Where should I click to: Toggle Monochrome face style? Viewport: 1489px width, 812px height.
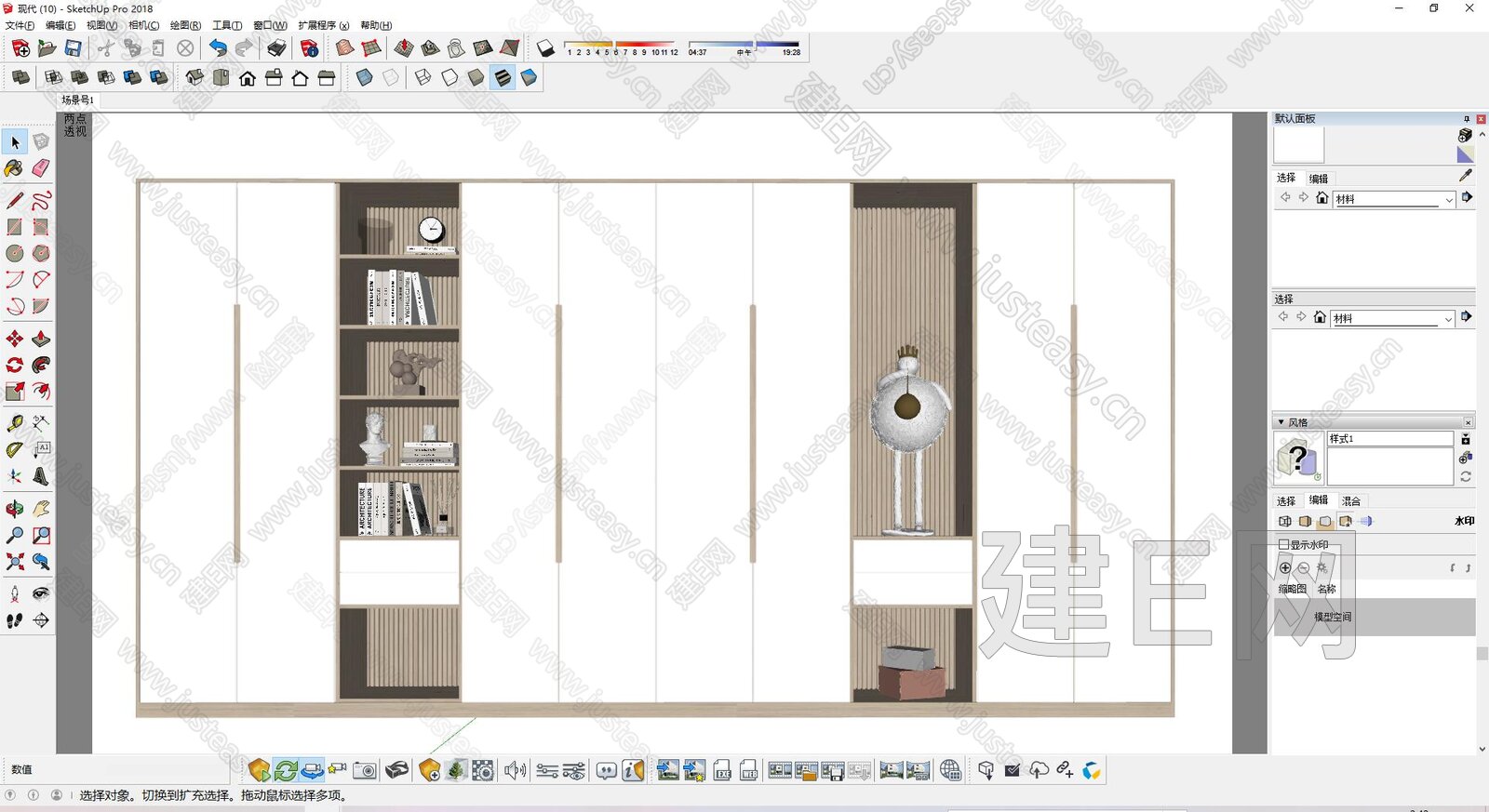(x=529, y=78)
